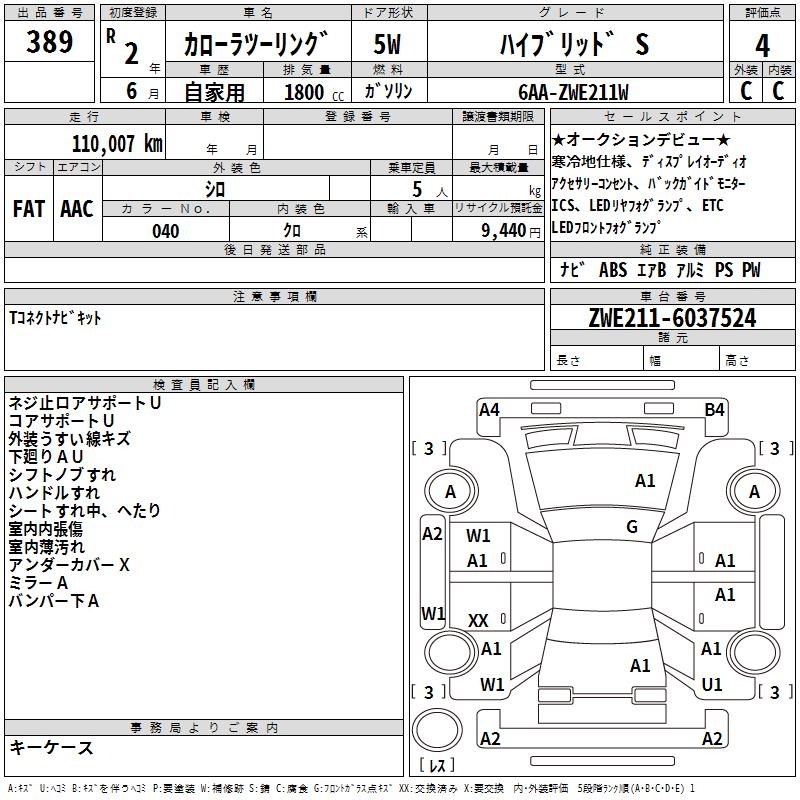The width and height of the screenshot is (800, 800).
Task: Click inspector note 下廻りAU
Action: coord(45,457)
